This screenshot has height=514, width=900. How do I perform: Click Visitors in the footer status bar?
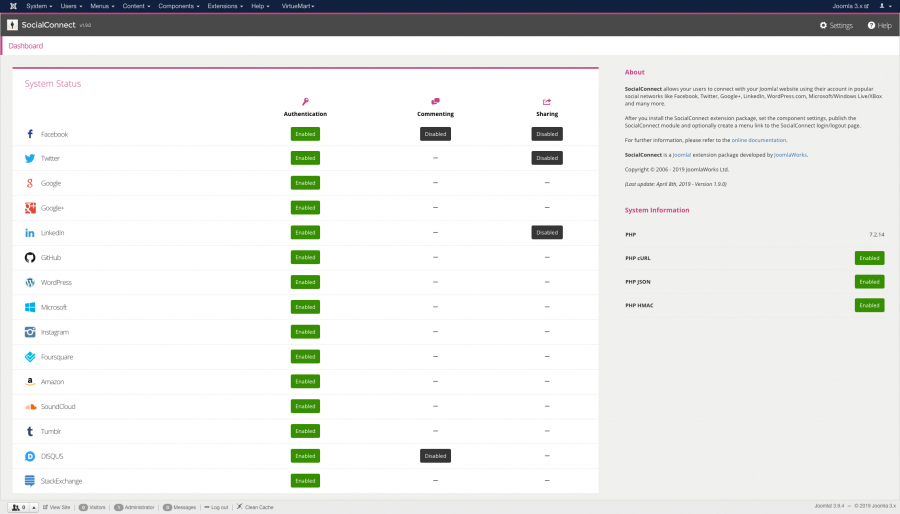coord(92,507)
